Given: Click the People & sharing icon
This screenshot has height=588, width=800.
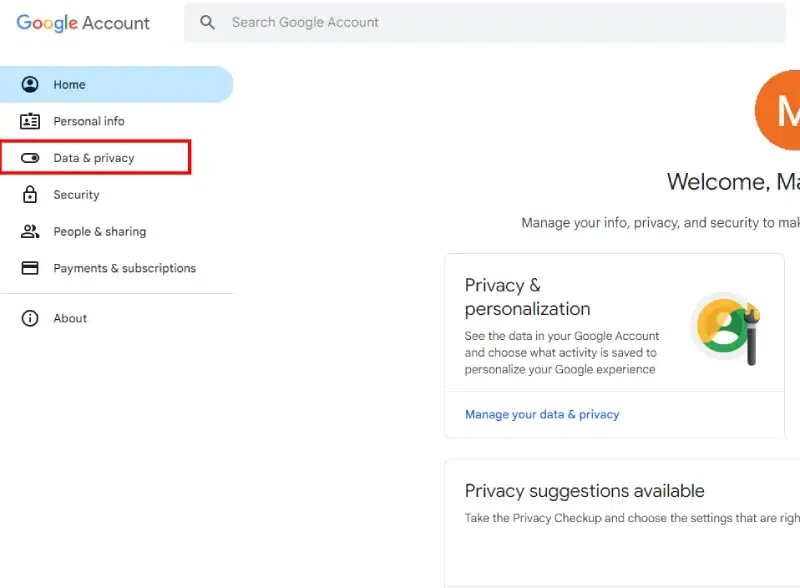Looking at the screenshot, I should pos(30,231).
